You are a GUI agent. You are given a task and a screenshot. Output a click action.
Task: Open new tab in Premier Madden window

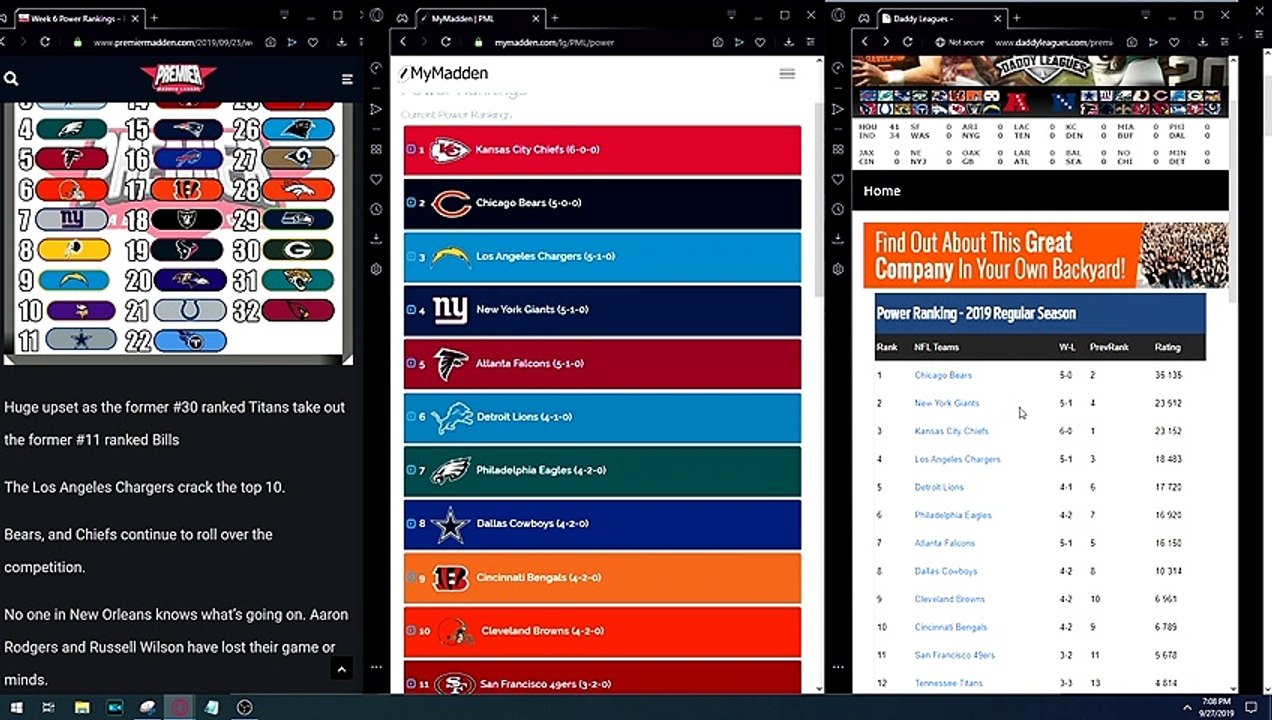point(155,18)
